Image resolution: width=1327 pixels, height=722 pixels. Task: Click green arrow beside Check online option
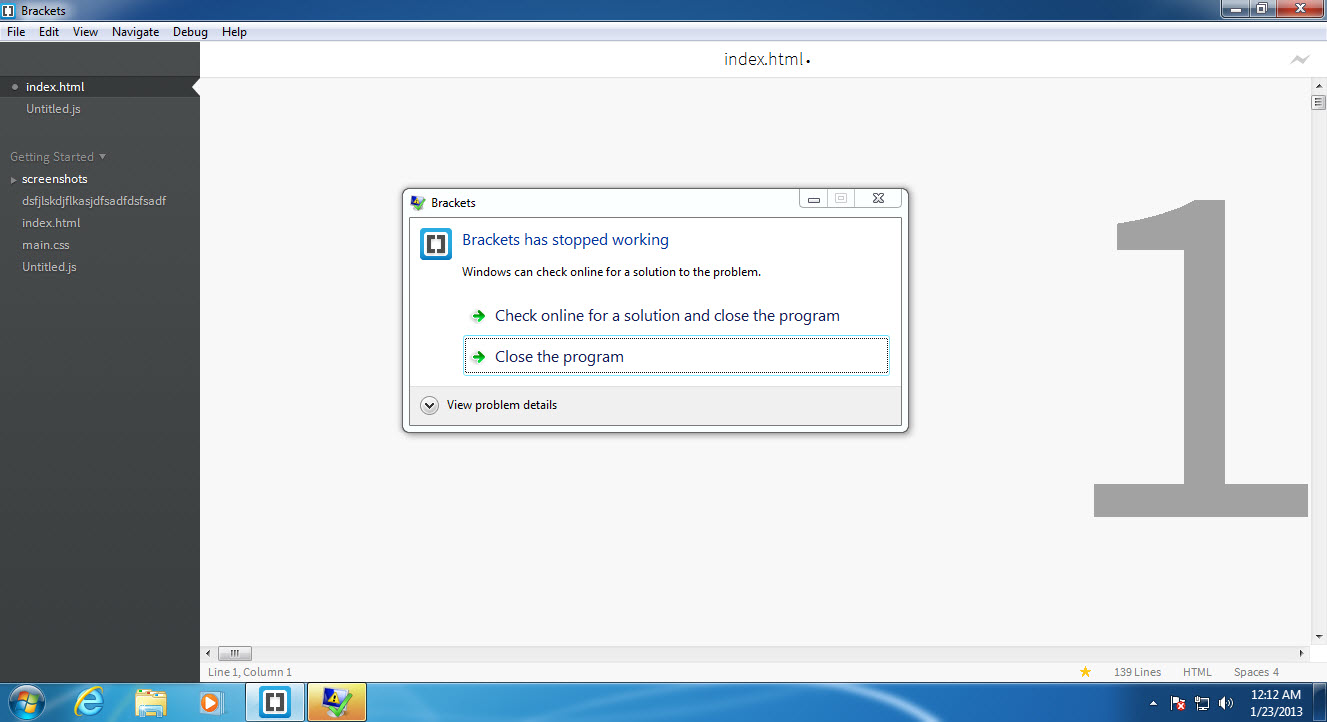pyautogui.click(x=479, y=316)
